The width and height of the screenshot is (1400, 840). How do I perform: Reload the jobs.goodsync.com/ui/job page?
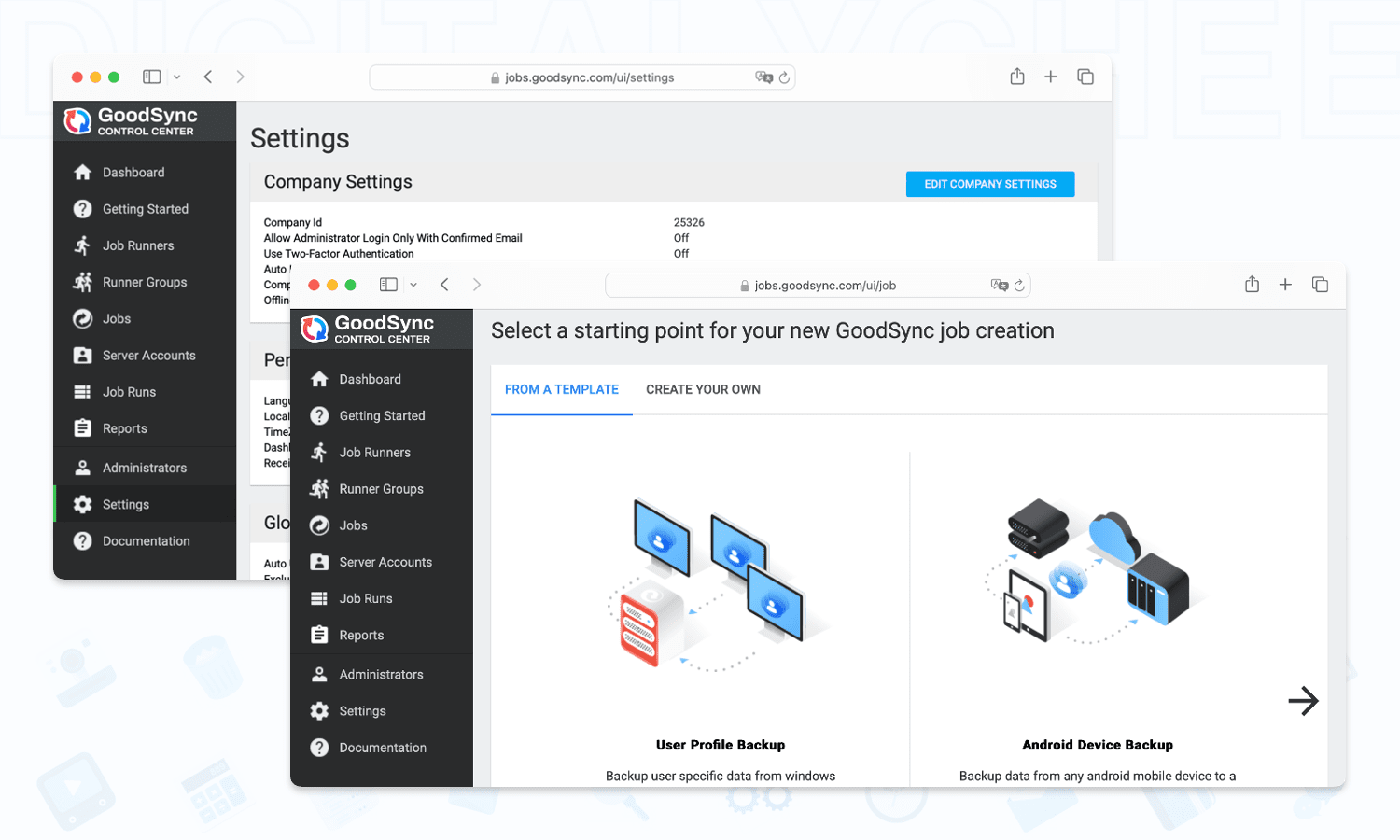point(1019,286)
